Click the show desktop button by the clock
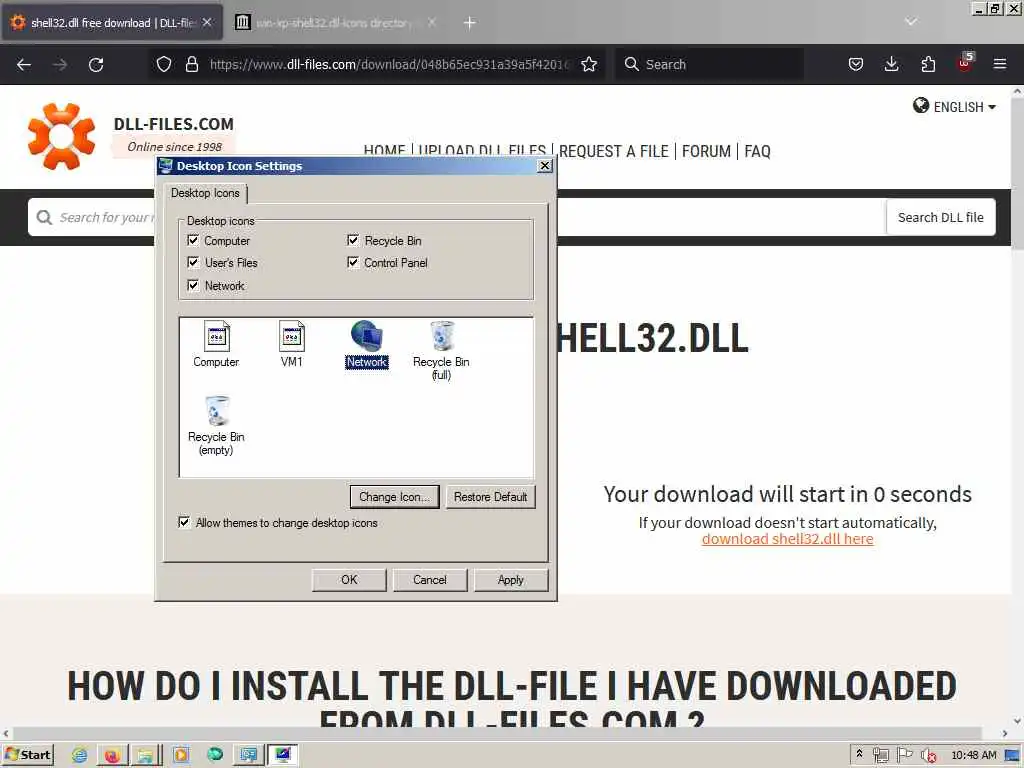Viewport: 1024px width, 768px height. pyautogui.click(x=1013, y=756)
